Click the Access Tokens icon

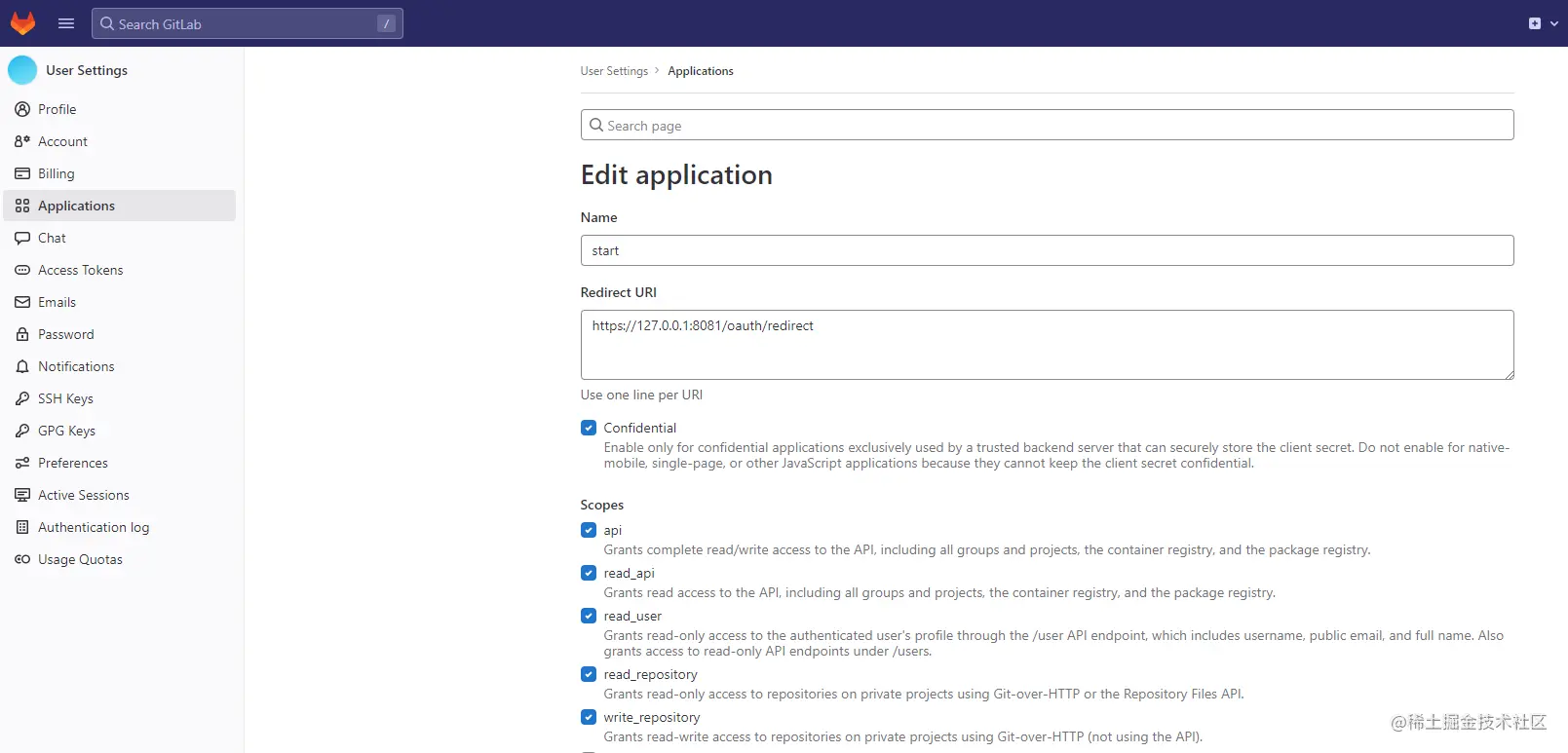click(x=22, y=270)
